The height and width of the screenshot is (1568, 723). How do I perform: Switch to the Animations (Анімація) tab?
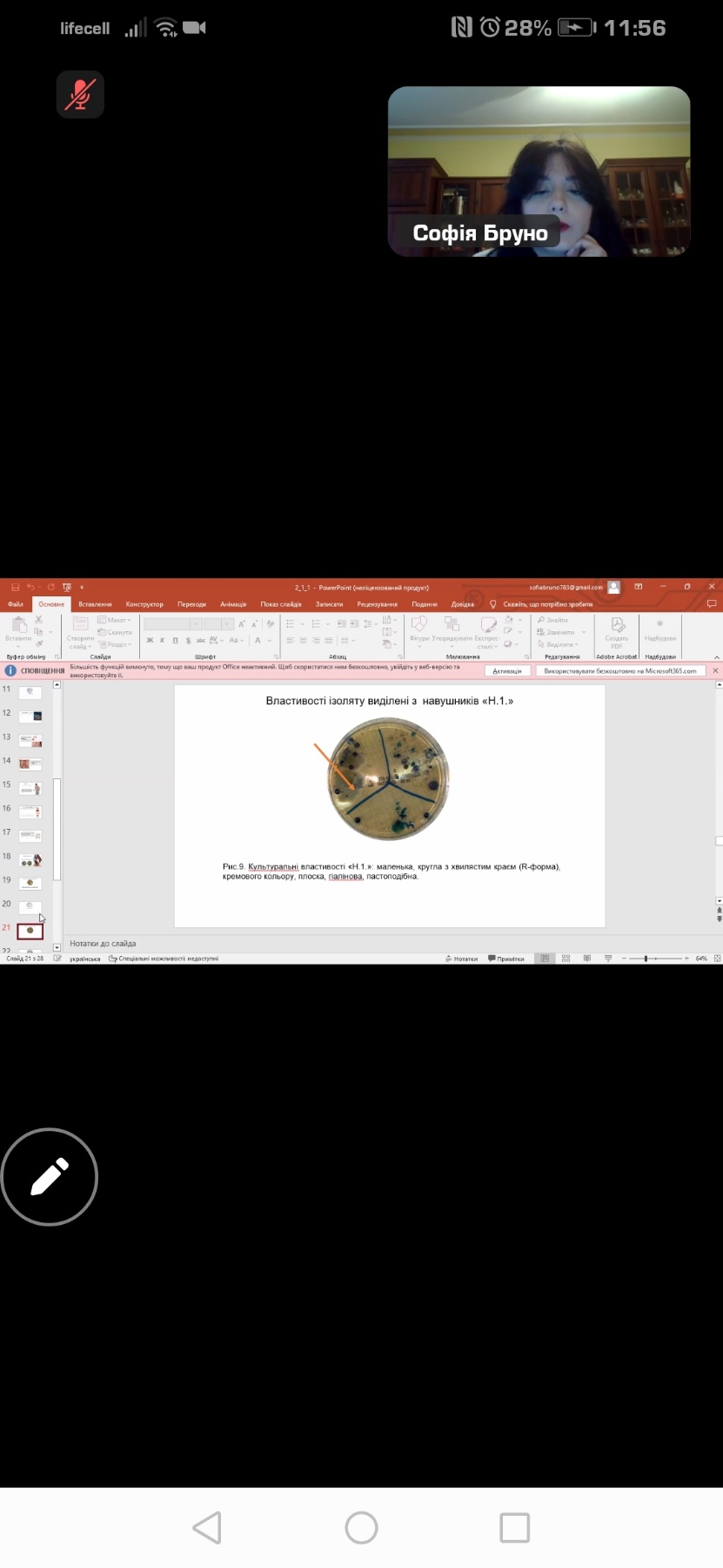point(233,603)
